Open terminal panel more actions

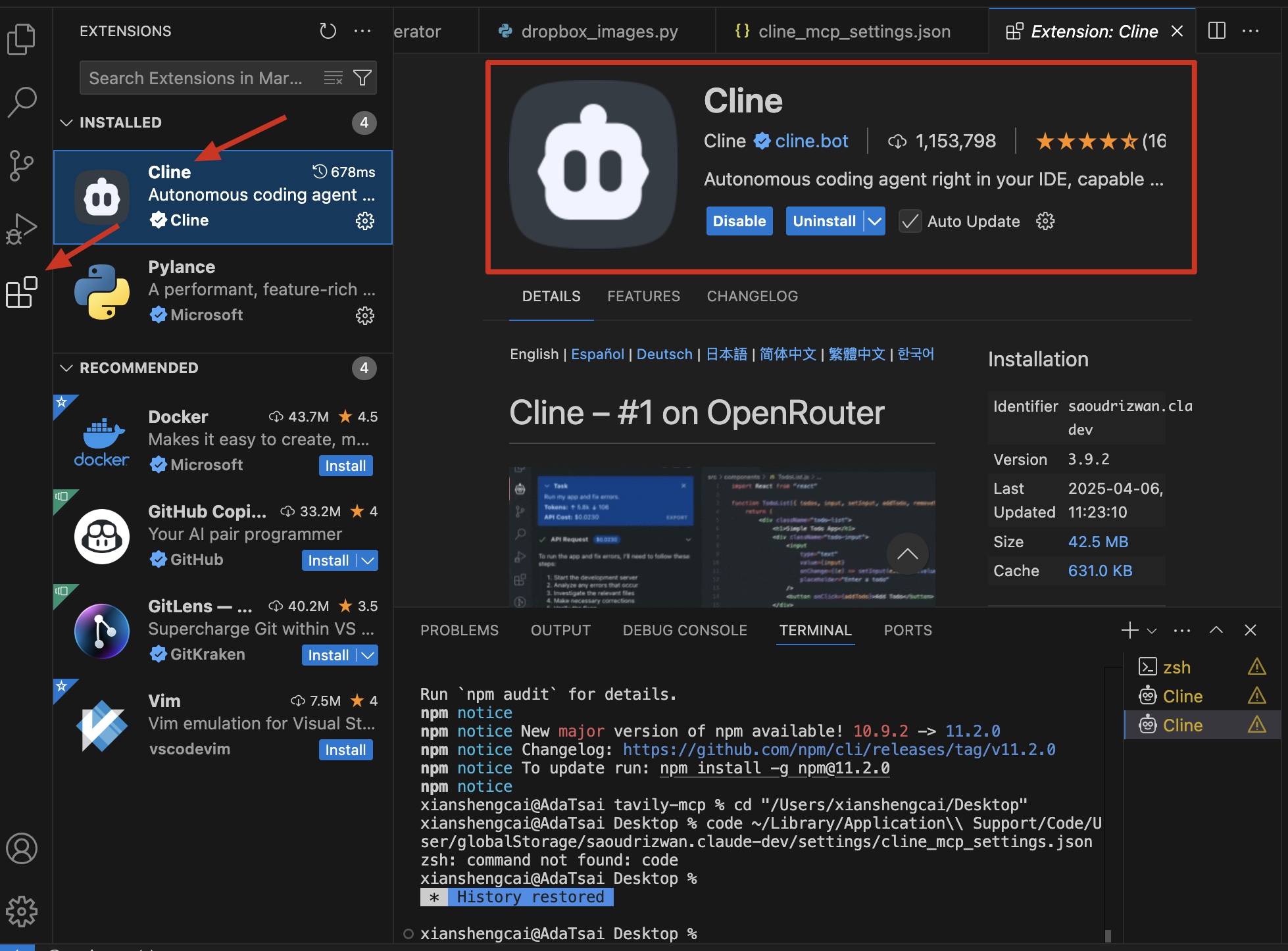tap(1182, 630)
